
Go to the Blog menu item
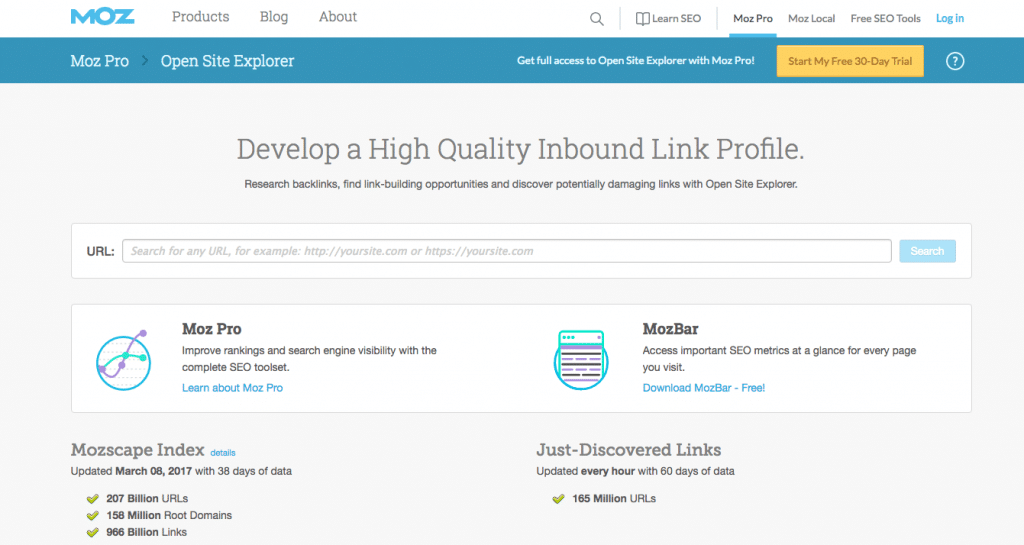tap(274, 17)
